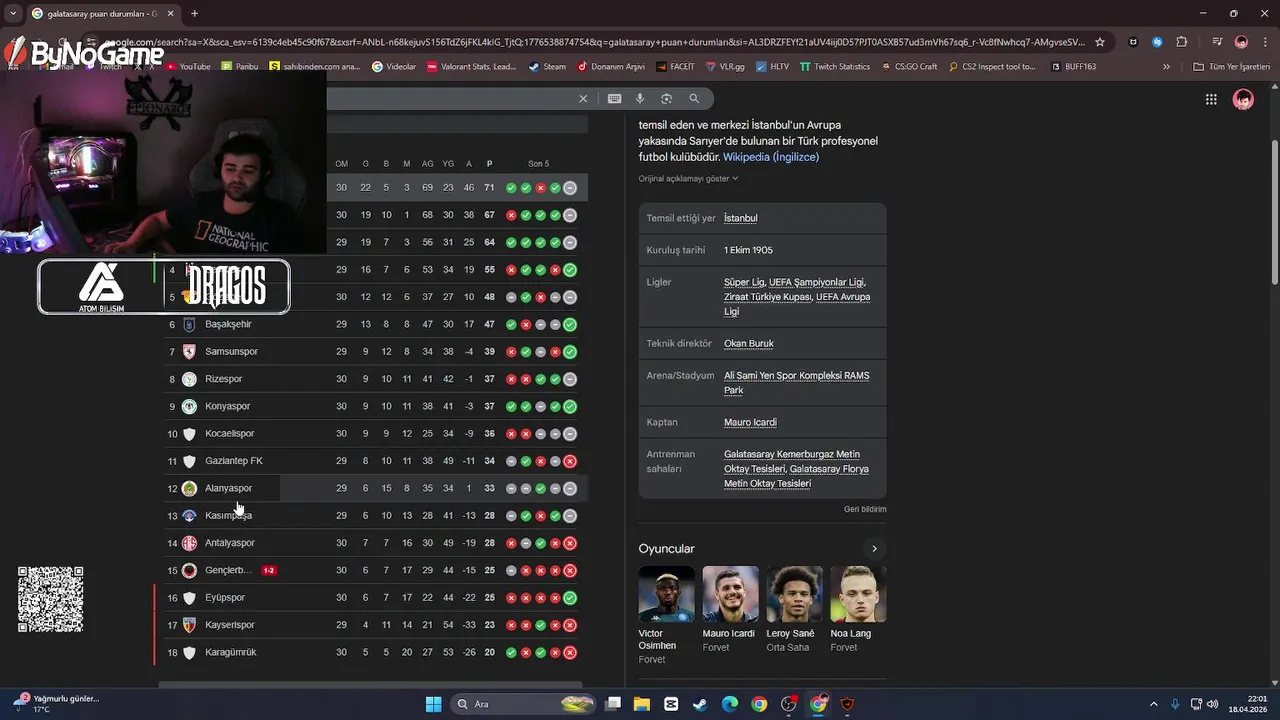Open a new browser tab
The width and height of the screenshot is (1280, 720).
coord(194,14)
